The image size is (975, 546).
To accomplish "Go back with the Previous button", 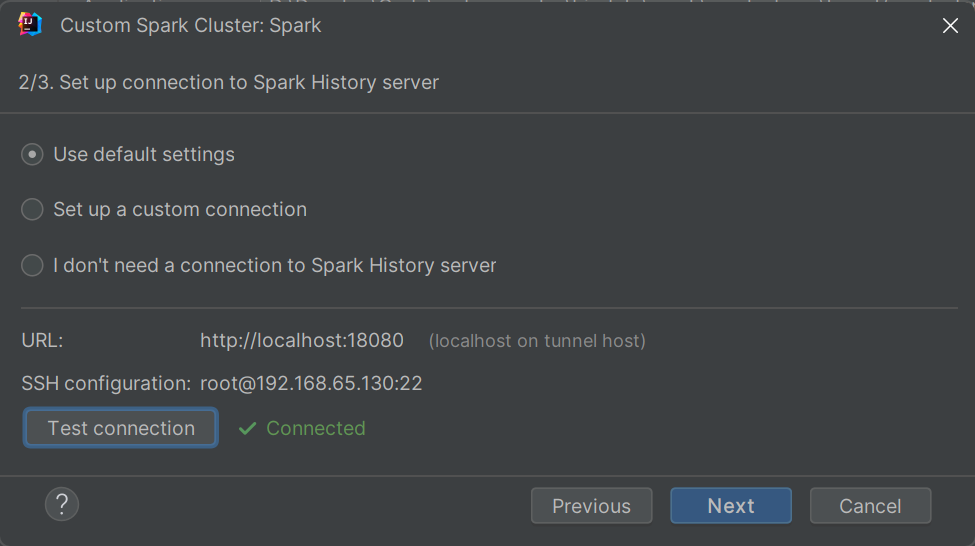I will 591,506.
